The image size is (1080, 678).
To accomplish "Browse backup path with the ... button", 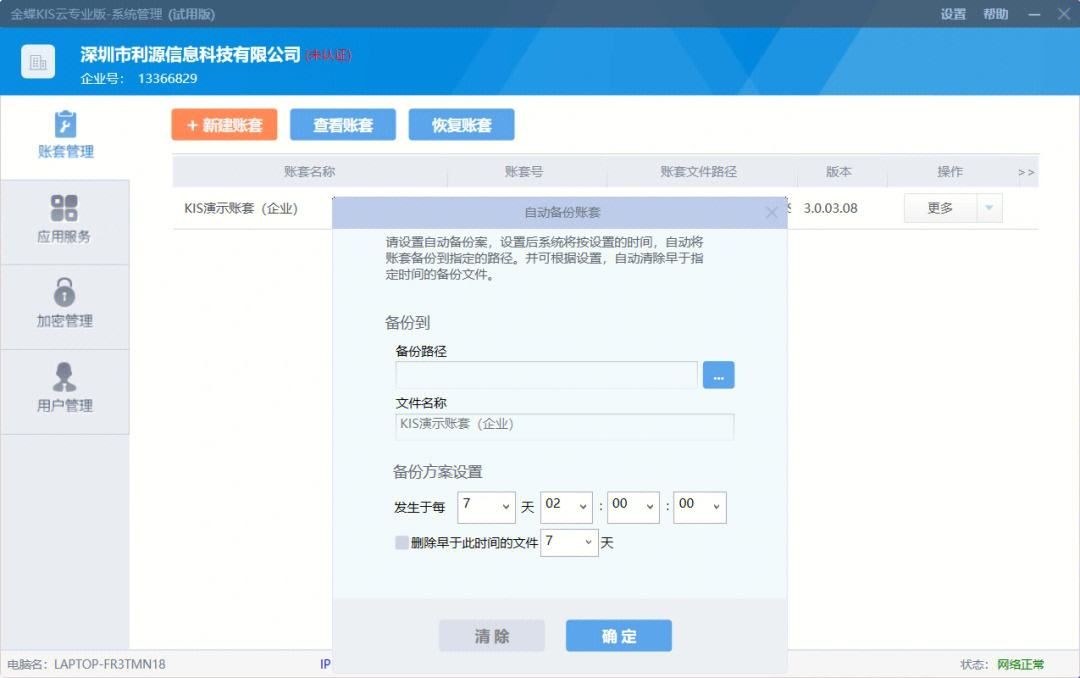I will click(x=718, y=375).
